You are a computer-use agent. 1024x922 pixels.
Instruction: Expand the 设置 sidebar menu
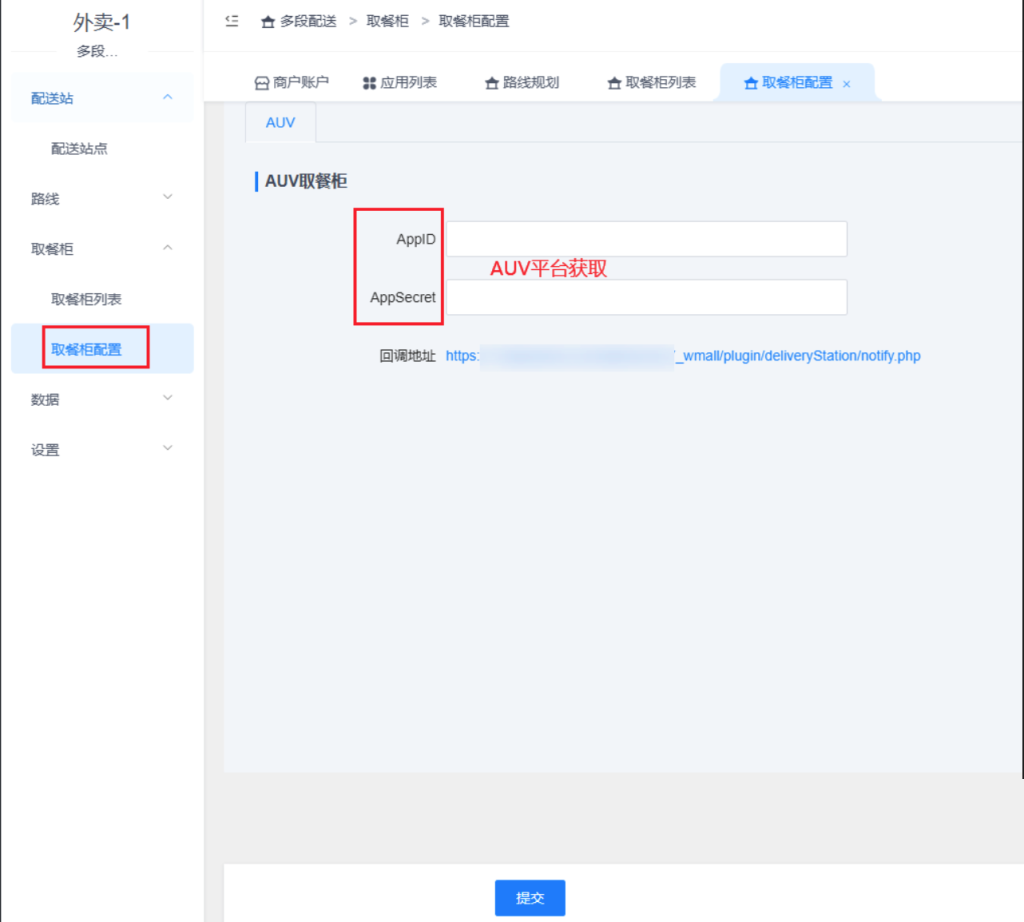coord(167,448)
